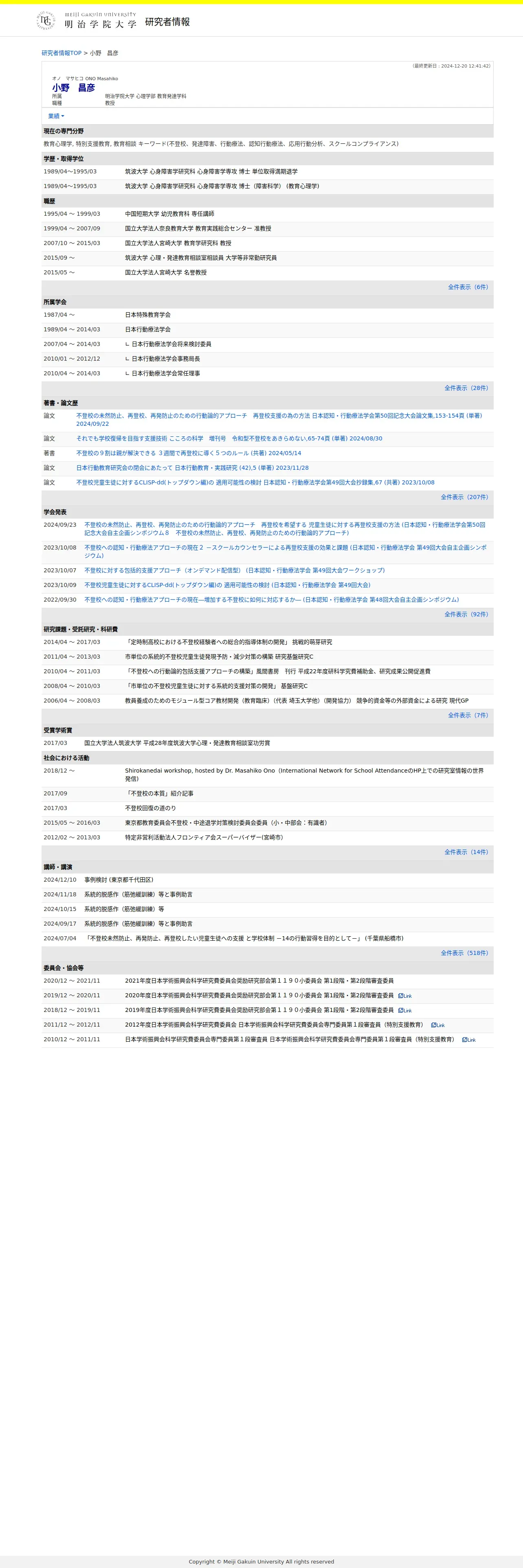Select the 国立大学法人宮崎大学 名誉教授 row

267,273
